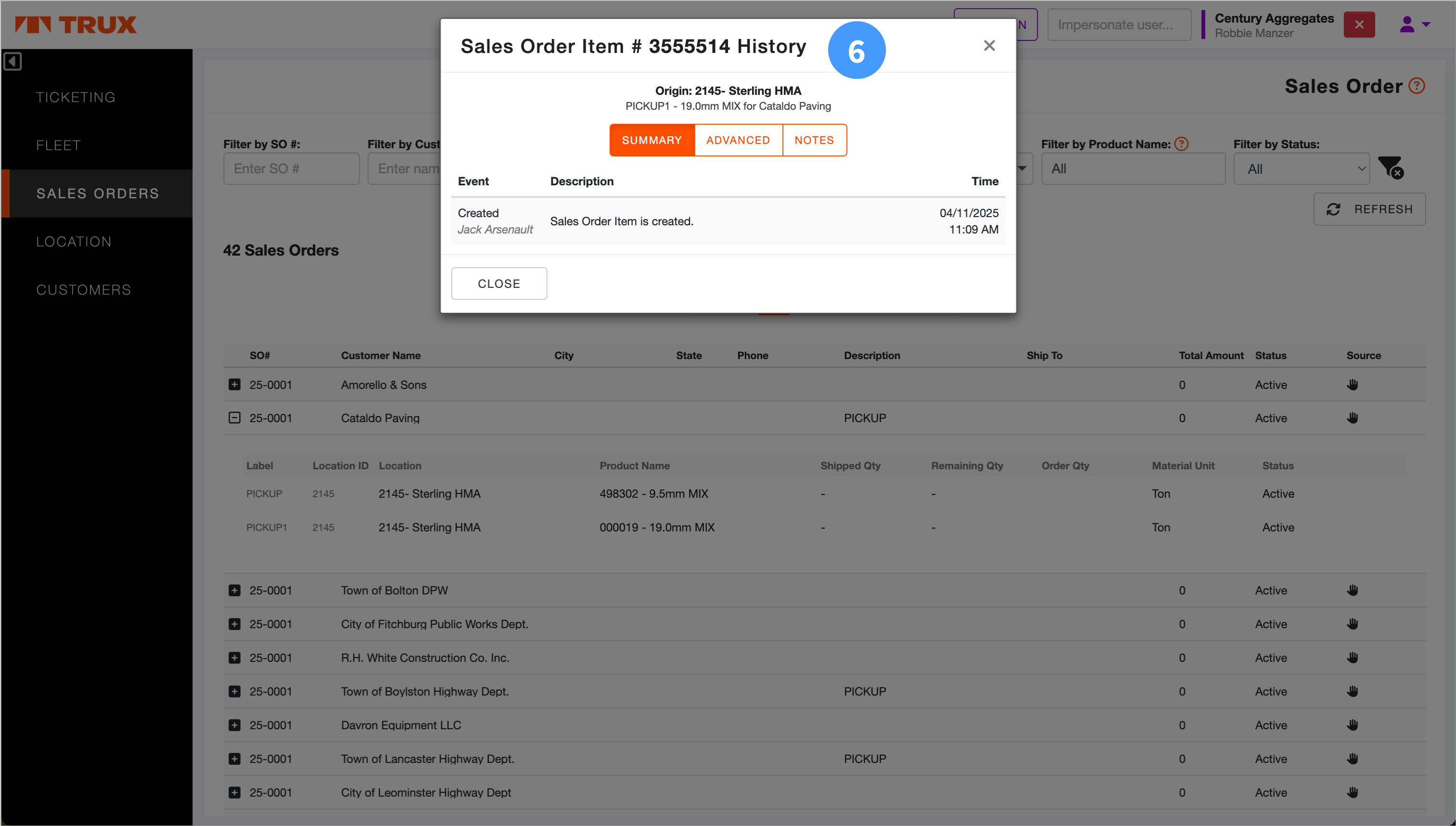
Task: Click the Cataldo Paving source hand icon
Action: (1352, 418)
